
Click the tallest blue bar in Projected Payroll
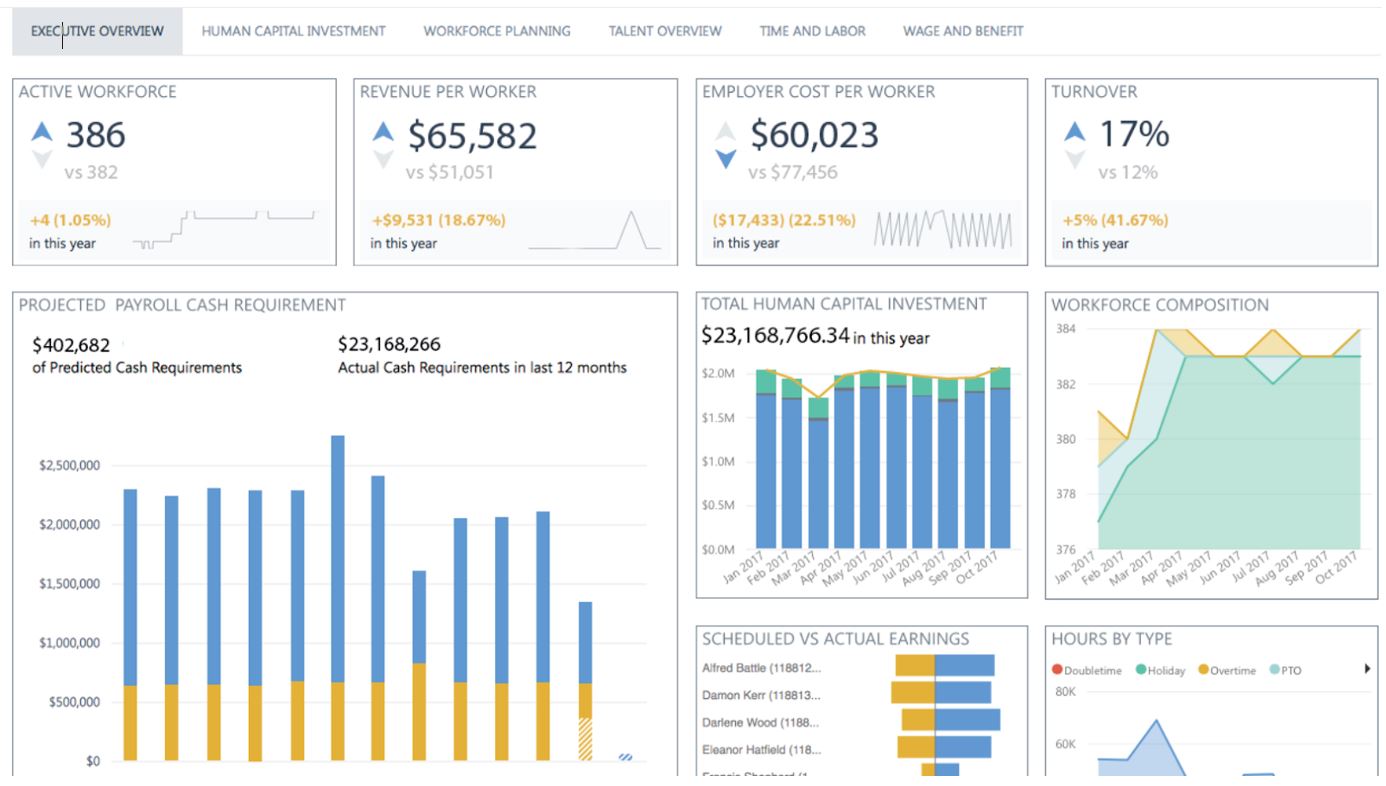338,558
